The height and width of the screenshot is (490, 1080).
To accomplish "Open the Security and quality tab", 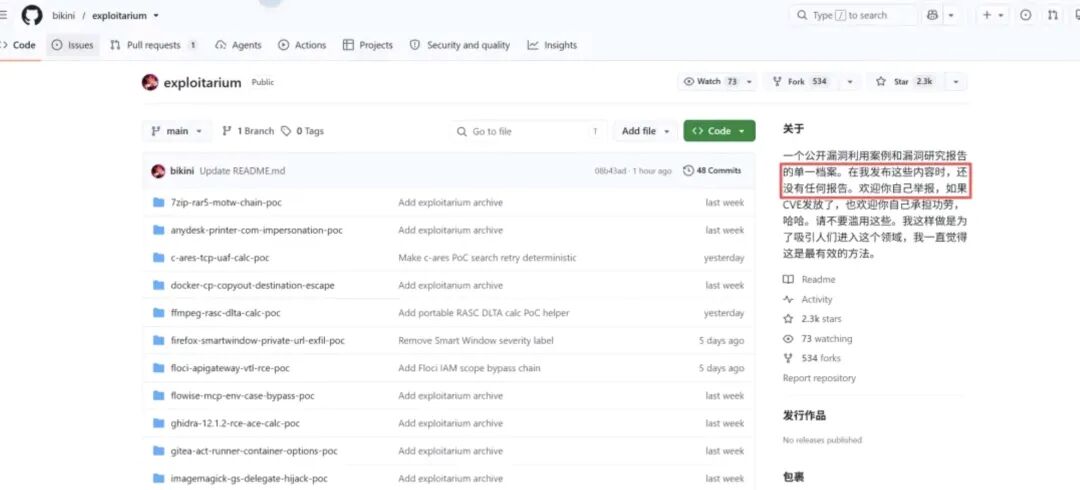I will pos(460,45).
